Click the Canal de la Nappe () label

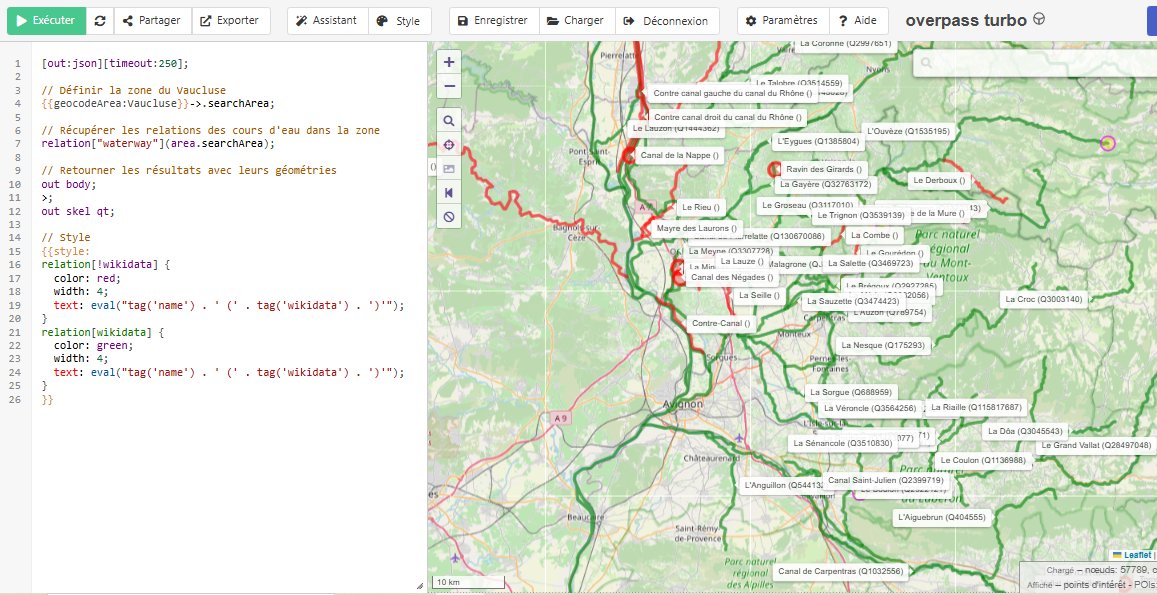tap(679, 156)
